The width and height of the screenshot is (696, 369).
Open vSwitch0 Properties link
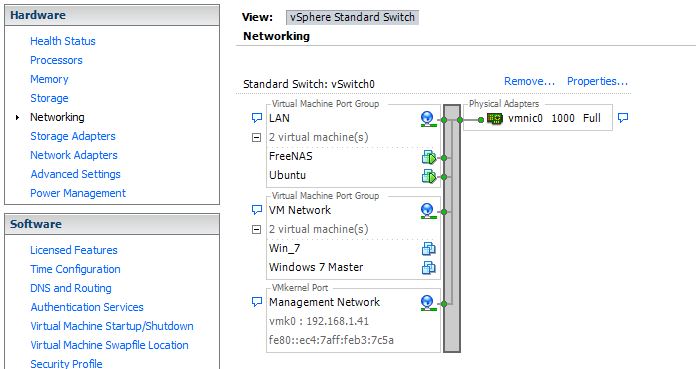597,81
